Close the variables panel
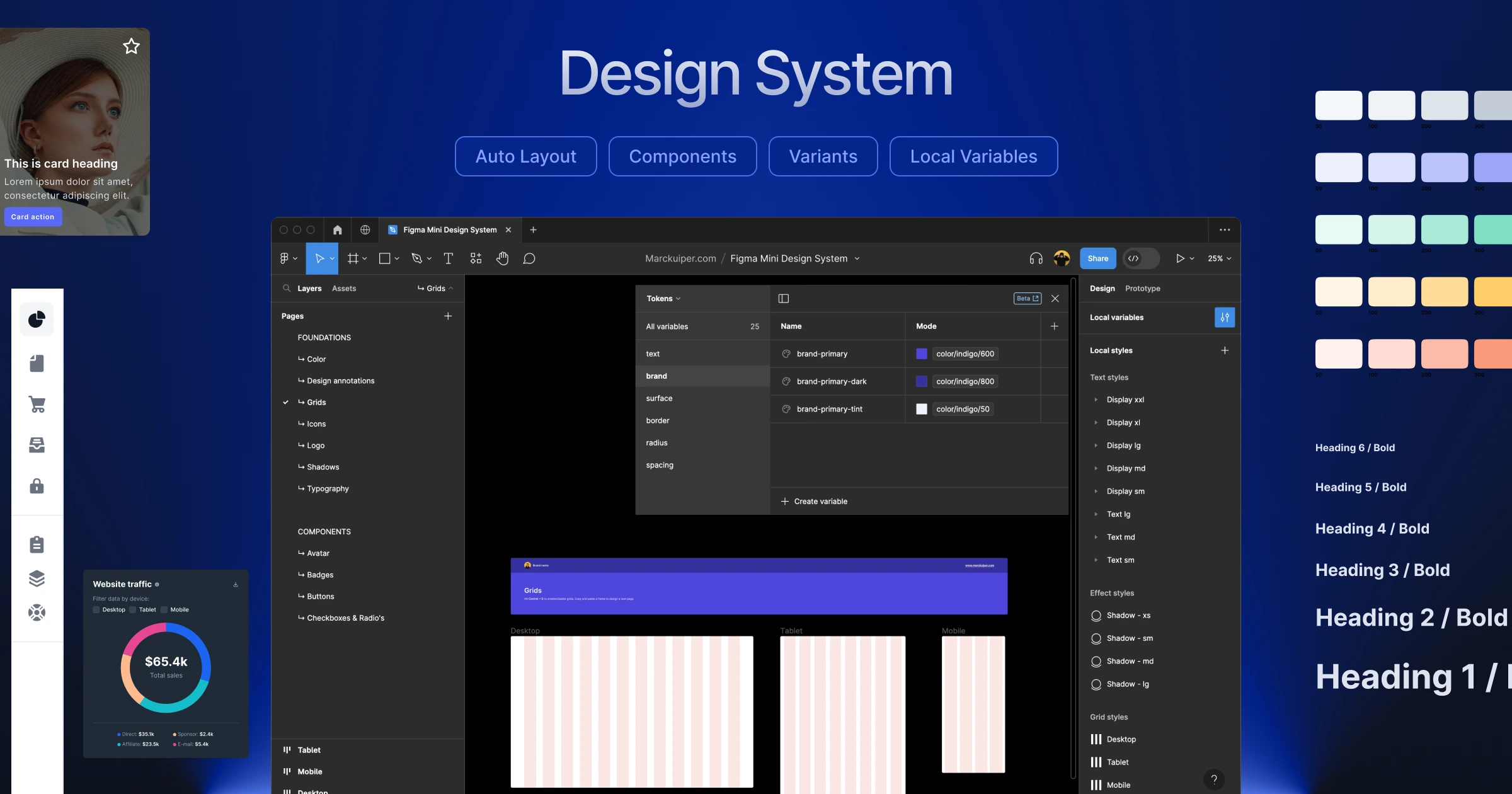Viewport: 1512px width, 794px height. pos(1055,299)
